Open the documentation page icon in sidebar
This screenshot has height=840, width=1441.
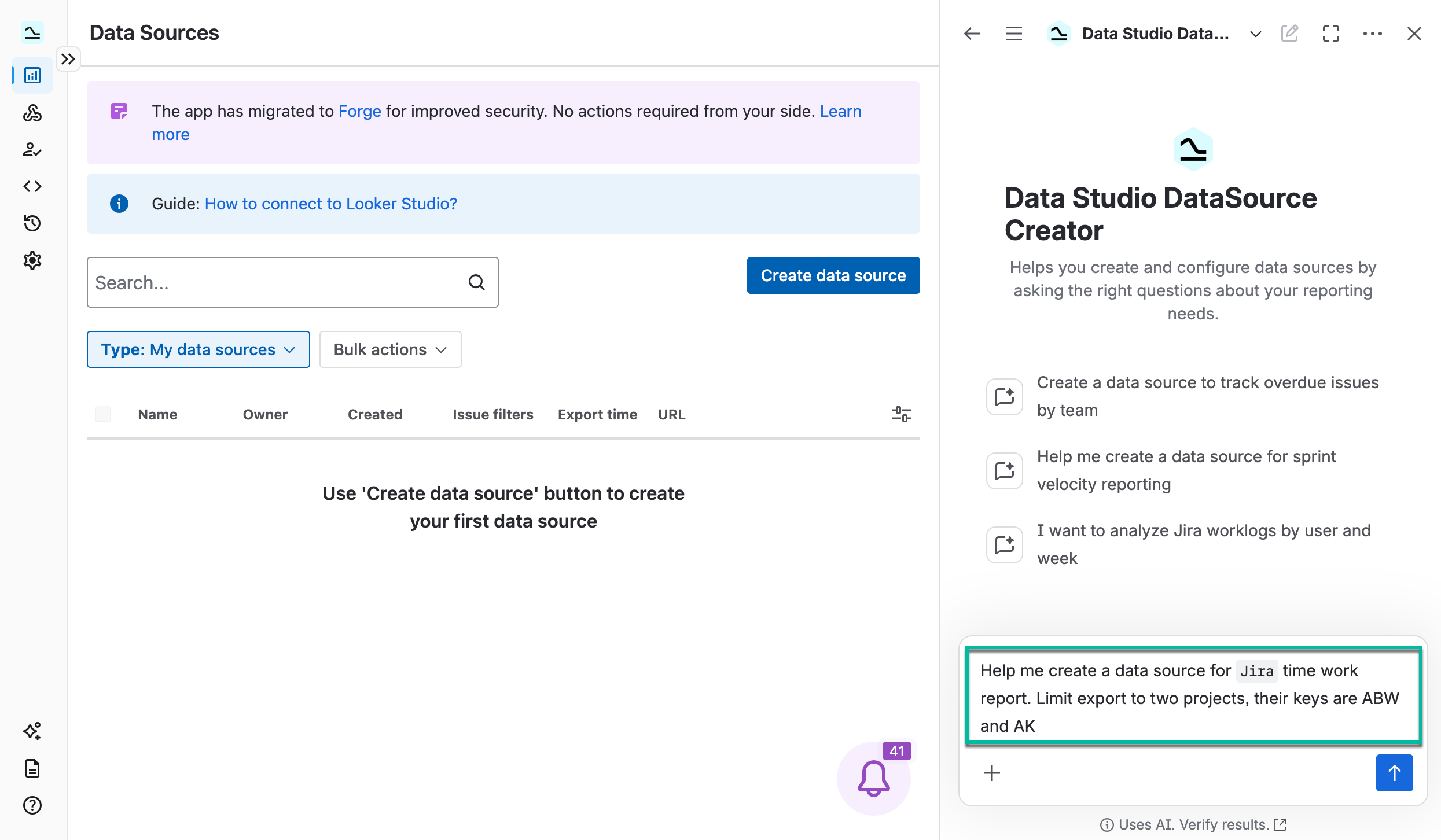click(x=32, y=768)
